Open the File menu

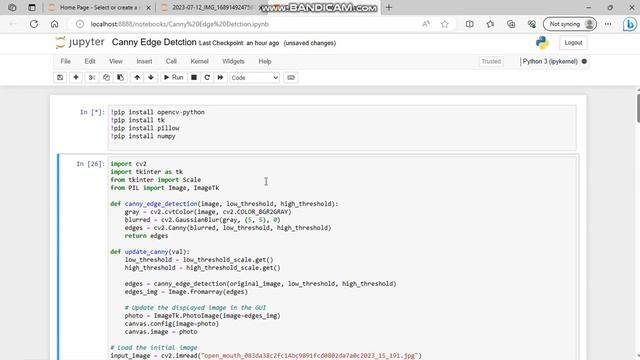pyautogui.click(x=66, y=61)
